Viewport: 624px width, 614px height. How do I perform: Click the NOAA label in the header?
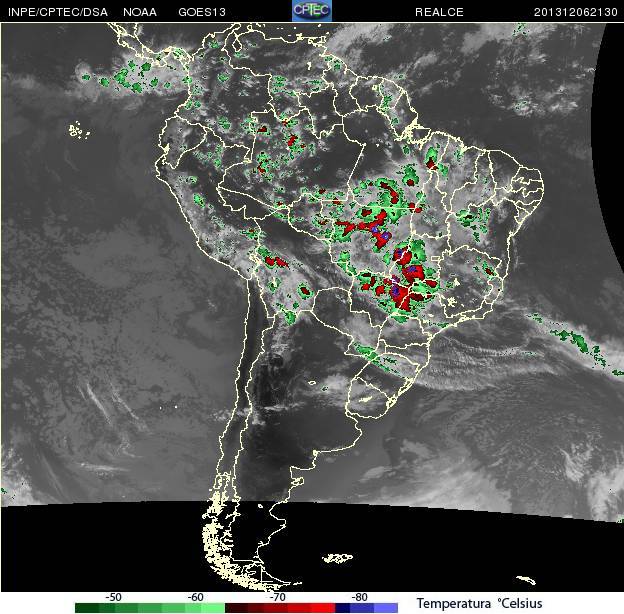[x=140, y=12]
